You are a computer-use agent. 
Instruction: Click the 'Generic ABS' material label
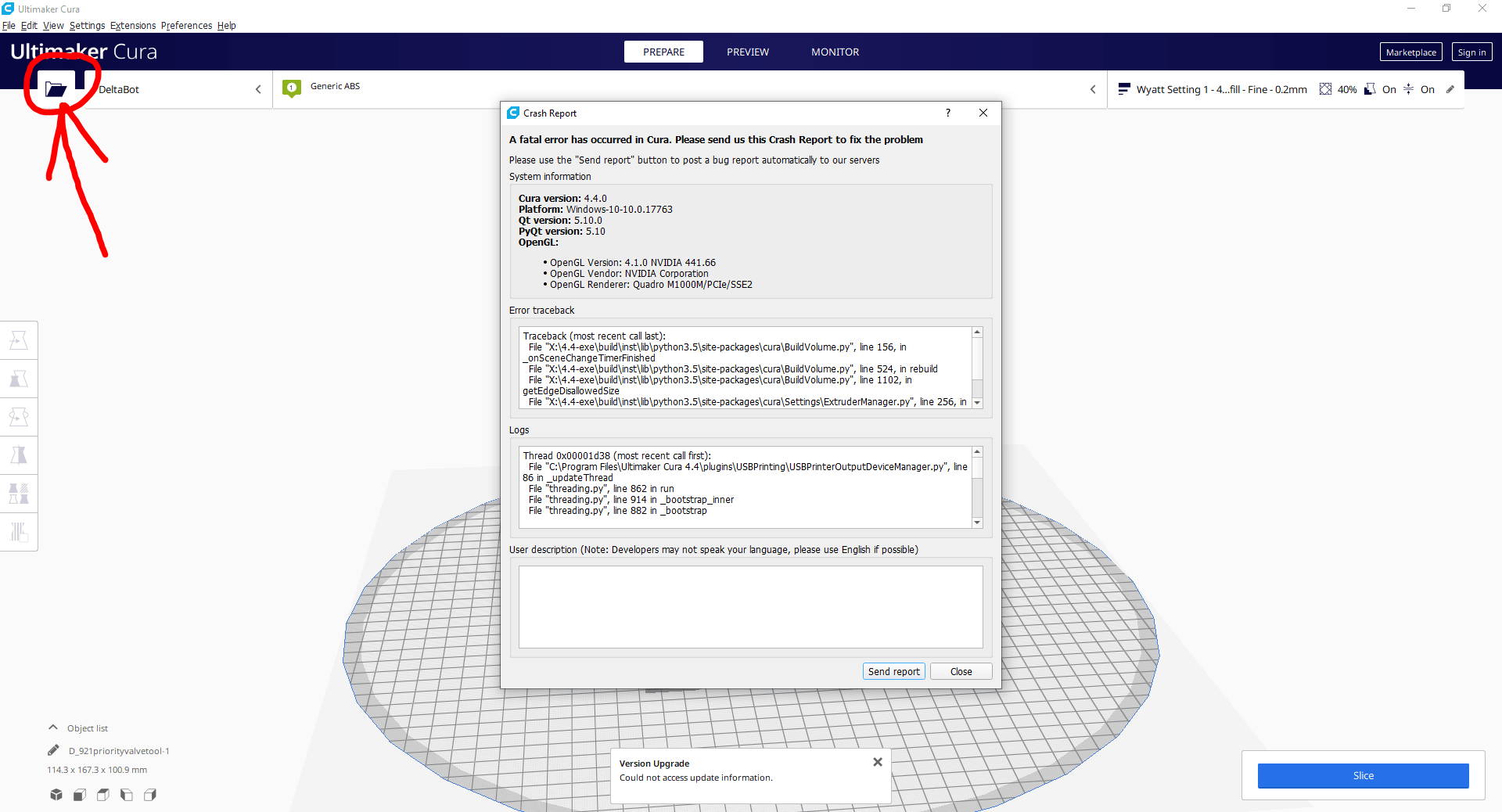coord(335,86)
